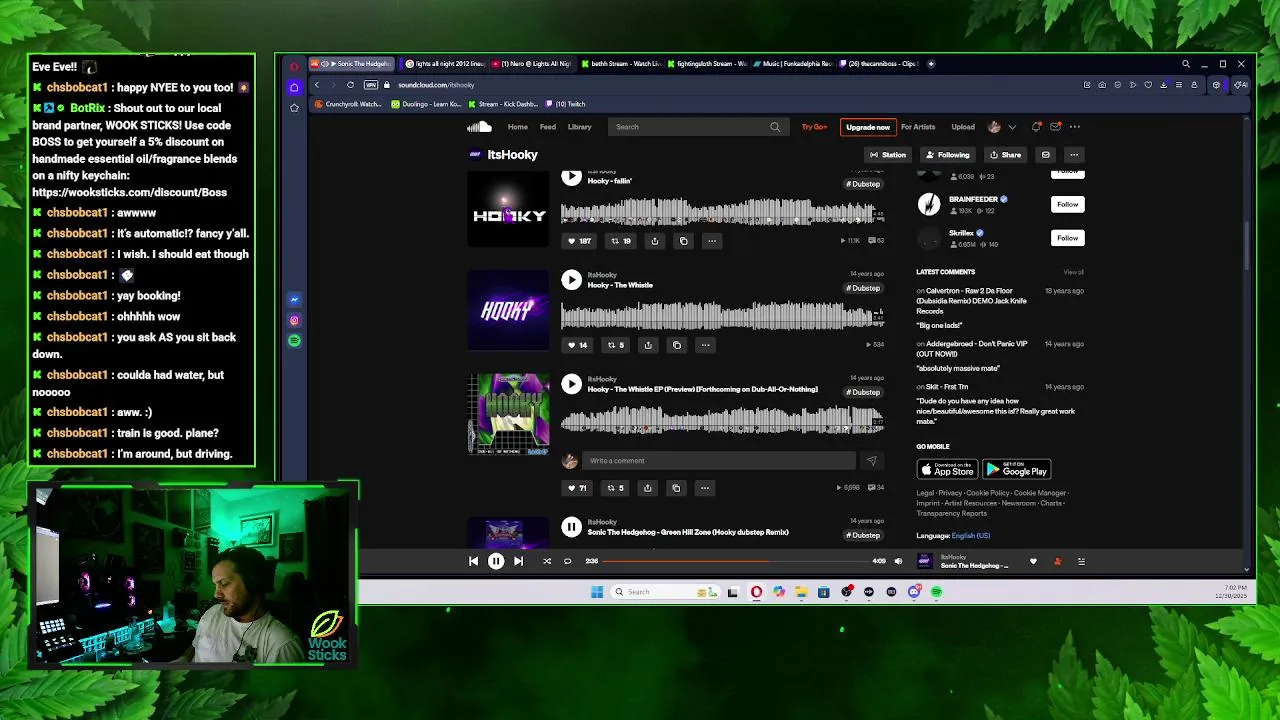Play Hooky - The Whistle EP (Preview)

[x=571, y=384]
